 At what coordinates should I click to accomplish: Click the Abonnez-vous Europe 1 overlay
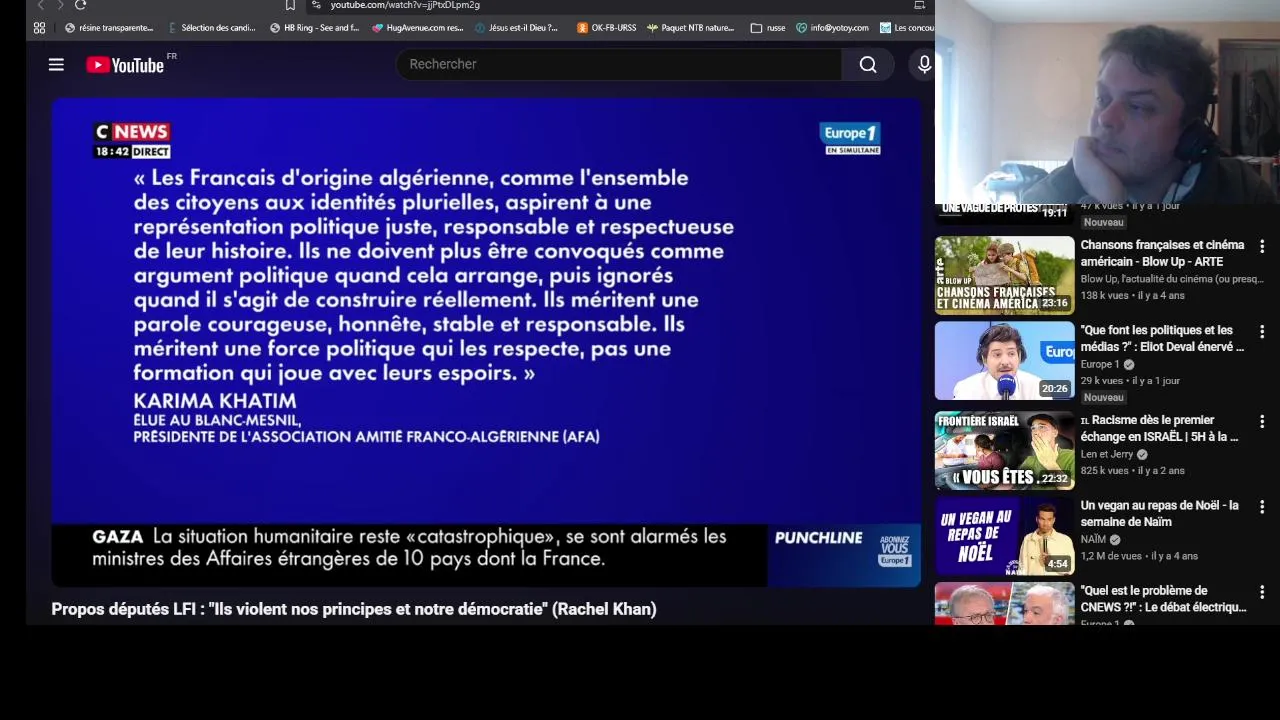tap(895, 551)
